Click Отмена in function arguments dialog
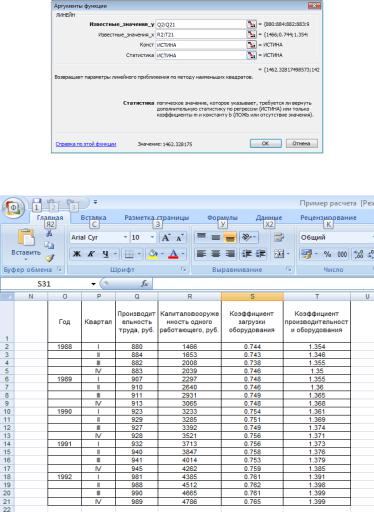 point(301,143)
